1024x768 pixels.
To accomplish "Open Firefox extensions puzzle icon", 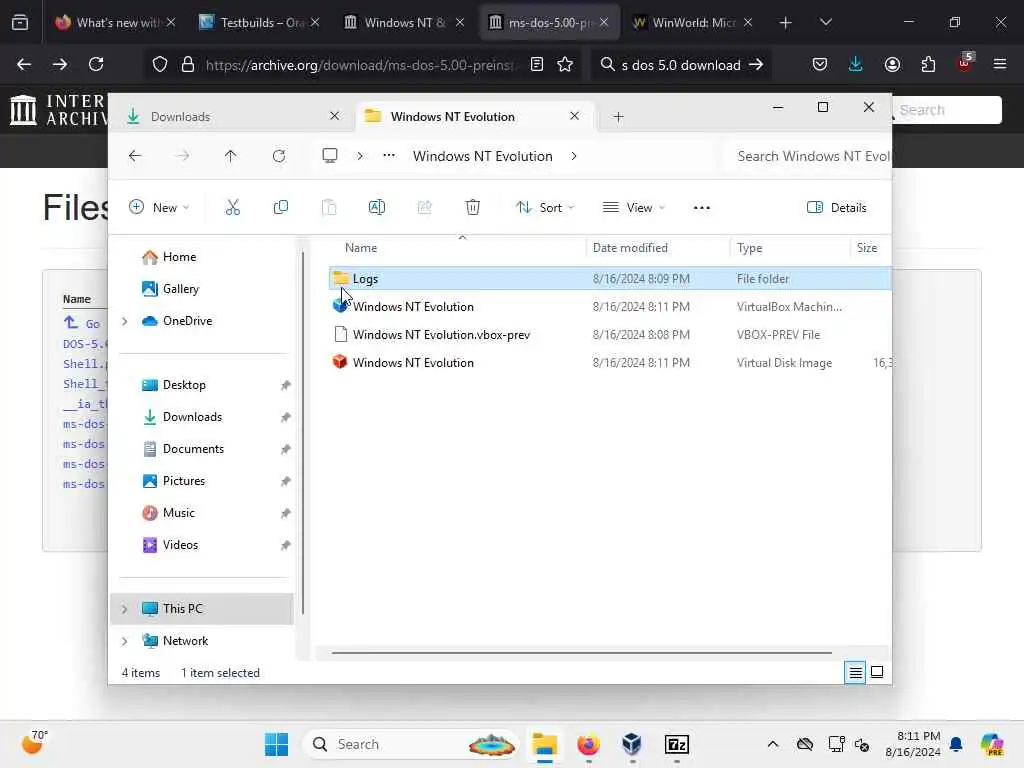I will coord(928,64).
